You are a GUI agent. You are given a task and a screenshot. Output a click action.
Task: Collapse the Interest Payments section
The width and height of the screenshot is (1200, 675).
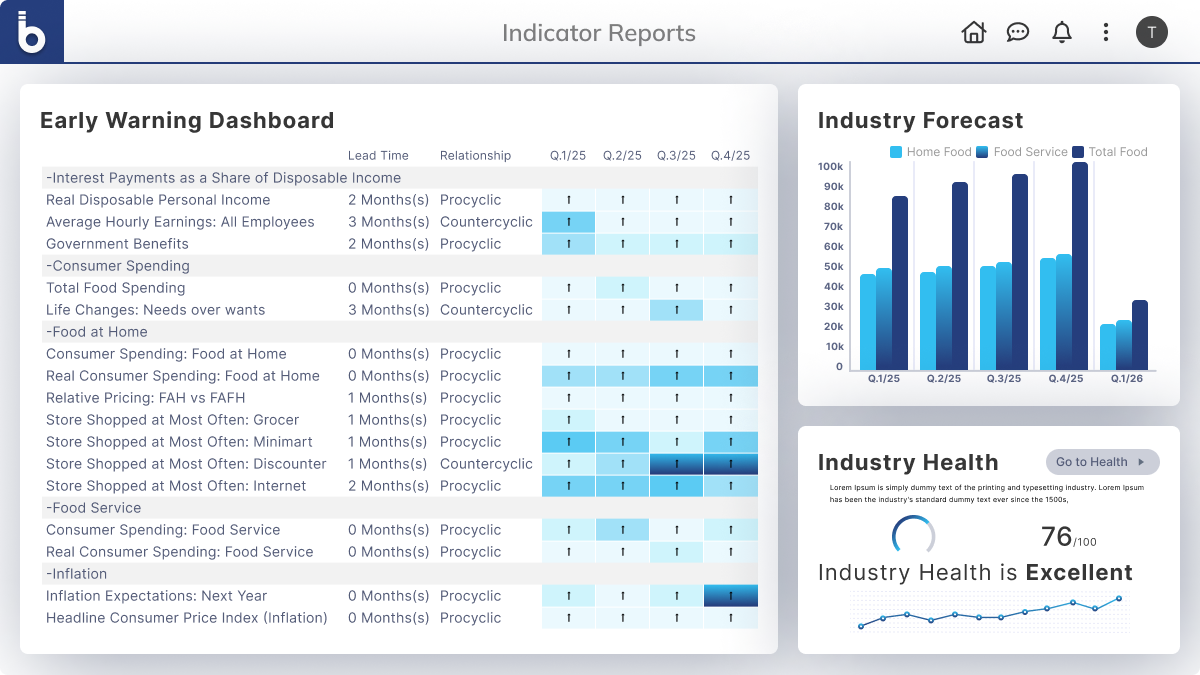tap(223, 178)
